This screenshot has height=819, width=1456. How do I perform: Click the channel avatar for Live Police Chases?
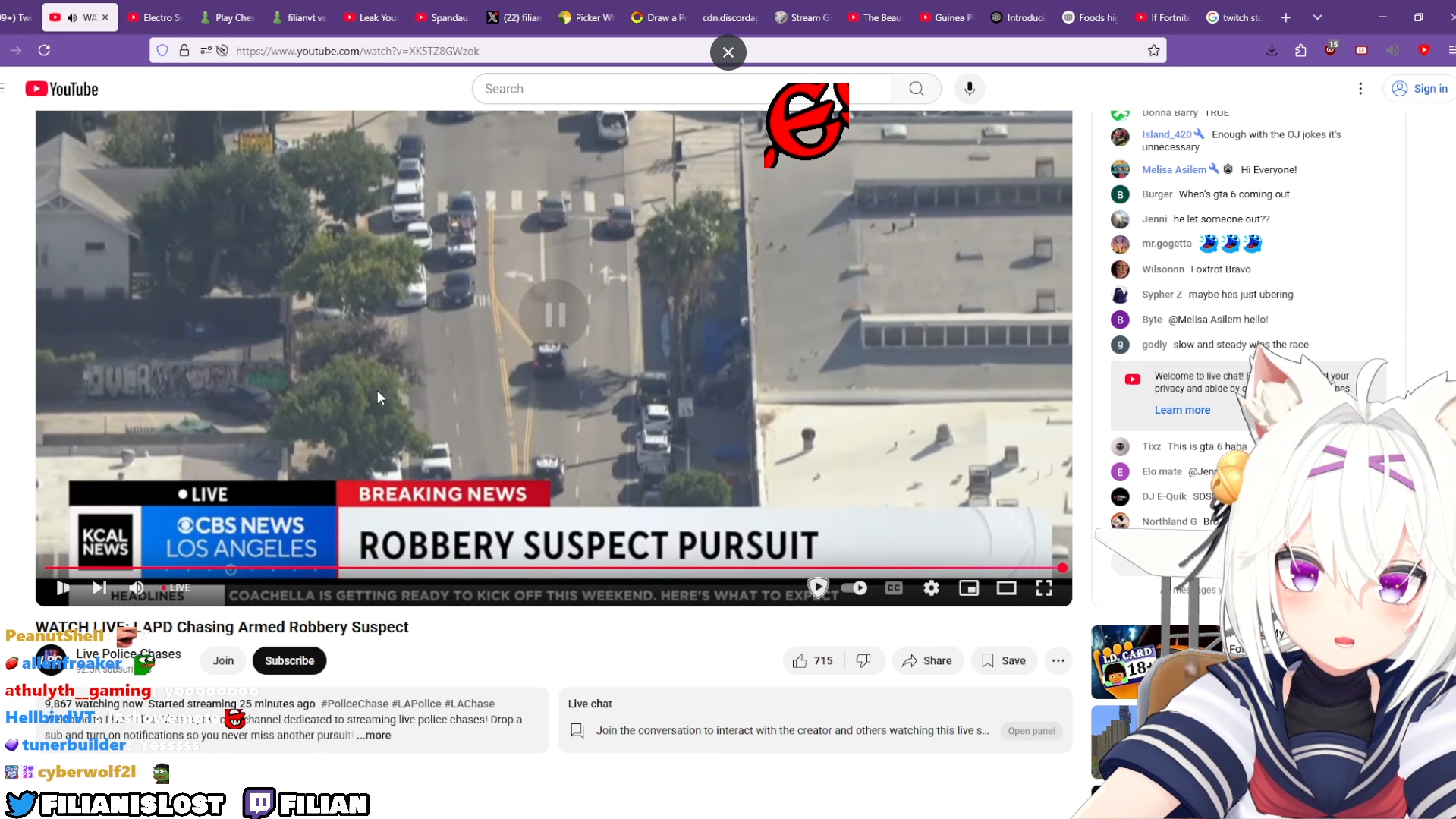[x=51, y=660]
